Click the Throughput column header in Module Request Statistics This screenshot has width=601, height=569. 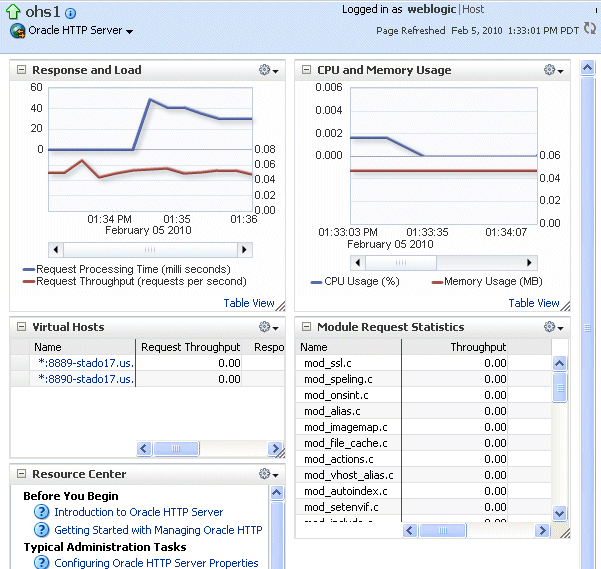pyautogui.click(x=478, y=347)
